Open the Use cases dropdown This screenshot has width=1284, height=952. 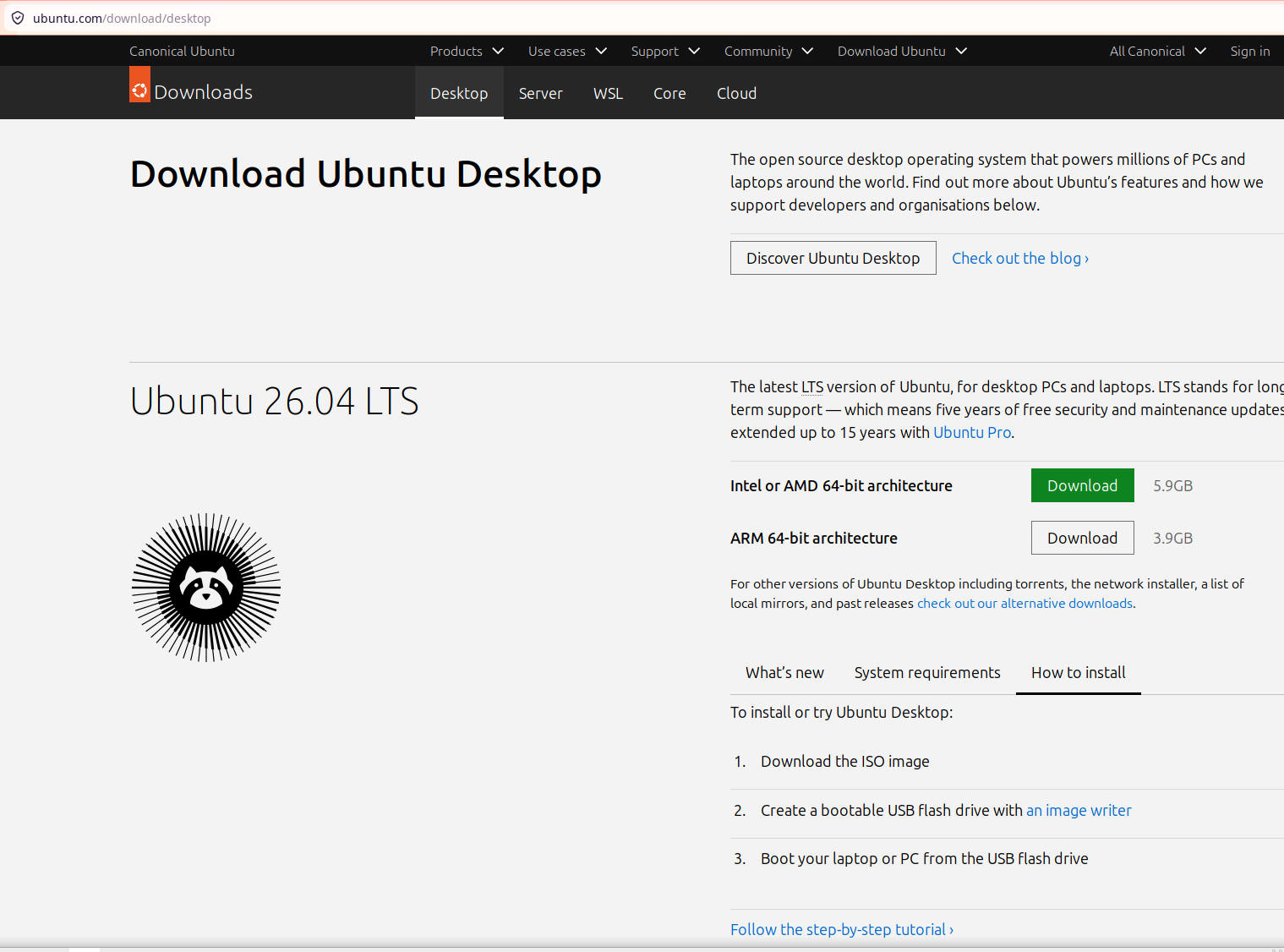[567, 51]
